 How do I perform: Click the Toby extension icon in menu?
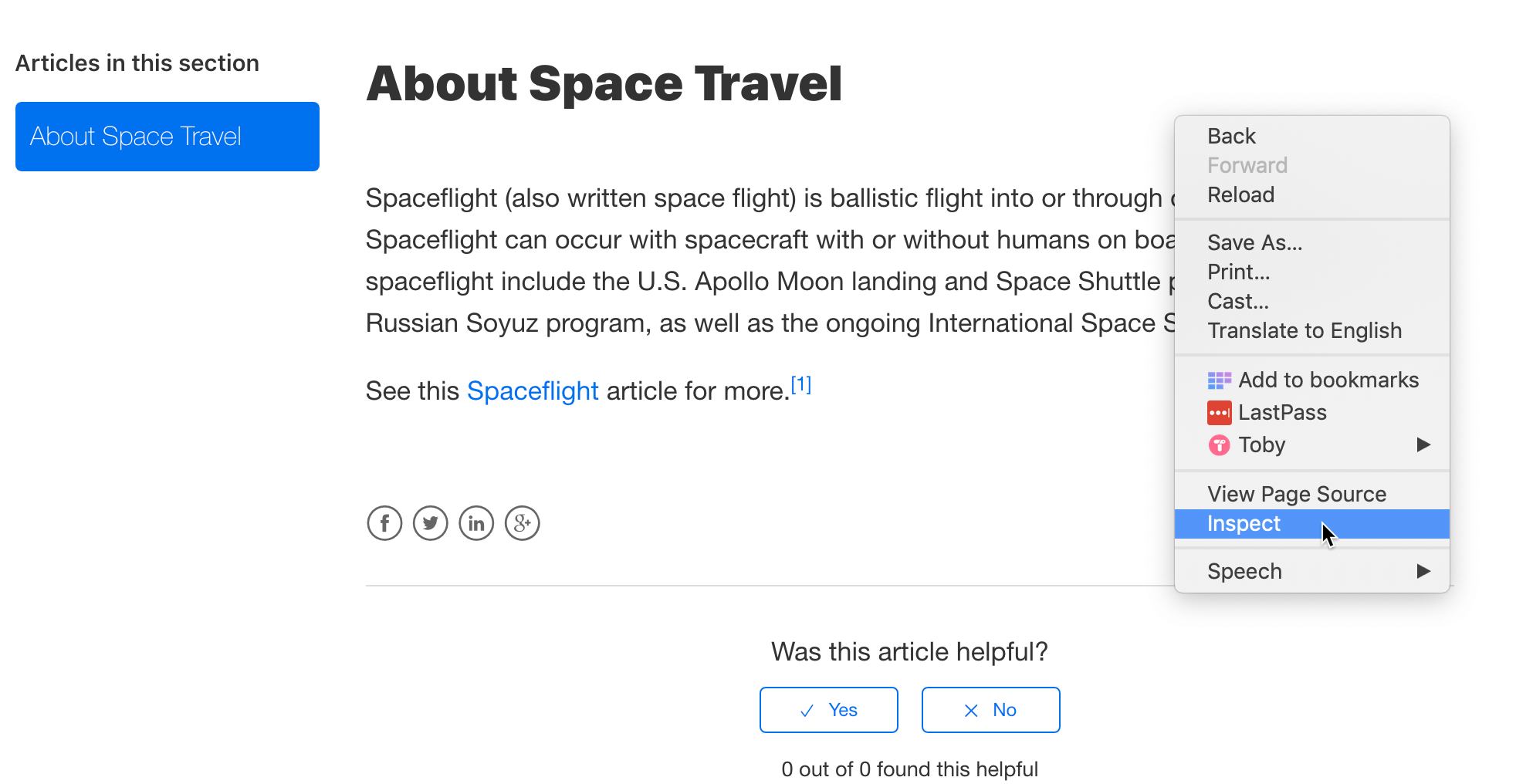pos(1219,445)
